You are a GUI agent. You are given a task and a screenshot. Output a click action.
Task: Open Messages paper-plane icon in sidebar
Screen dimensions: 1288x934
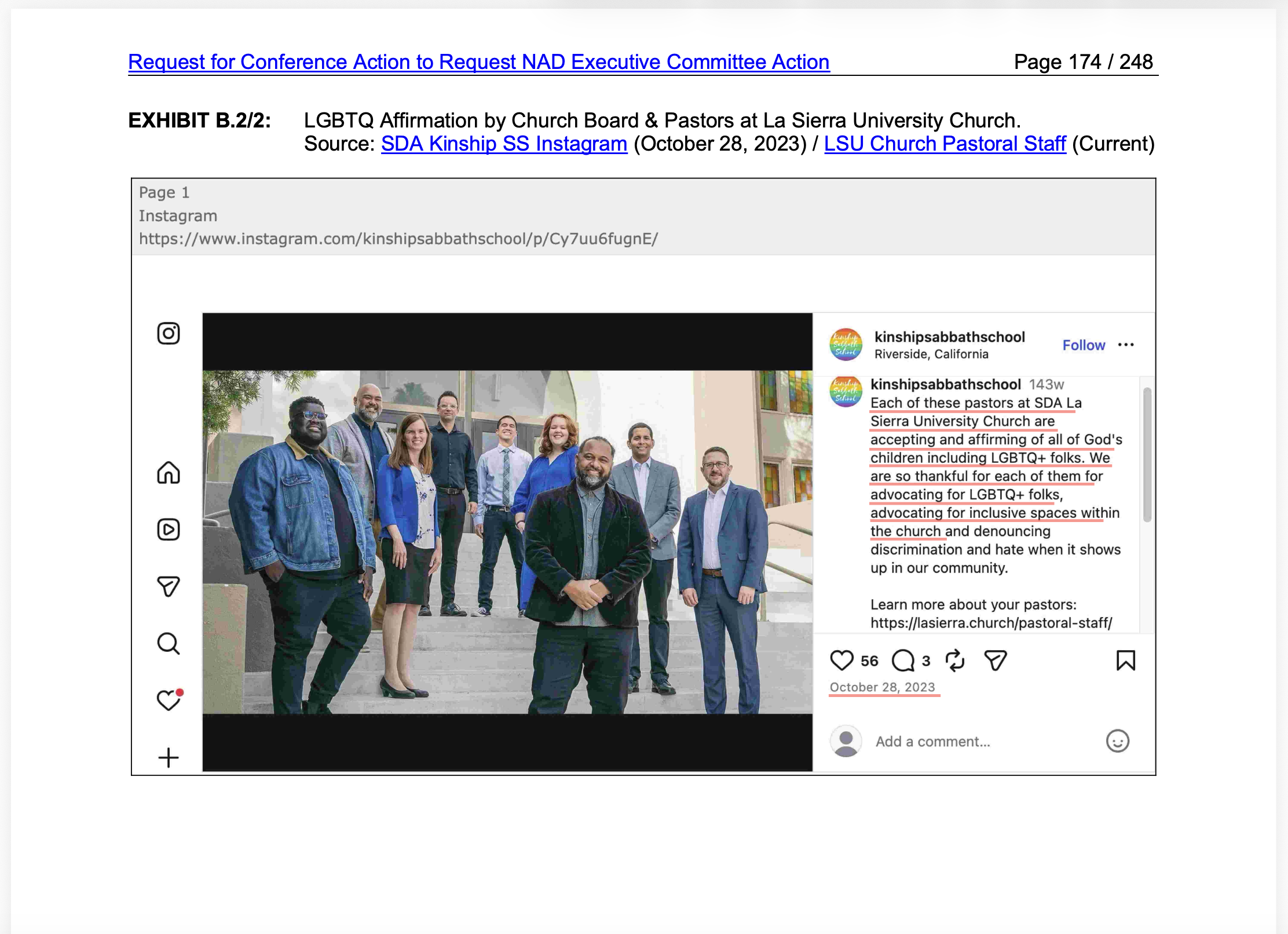coord(169,586)
